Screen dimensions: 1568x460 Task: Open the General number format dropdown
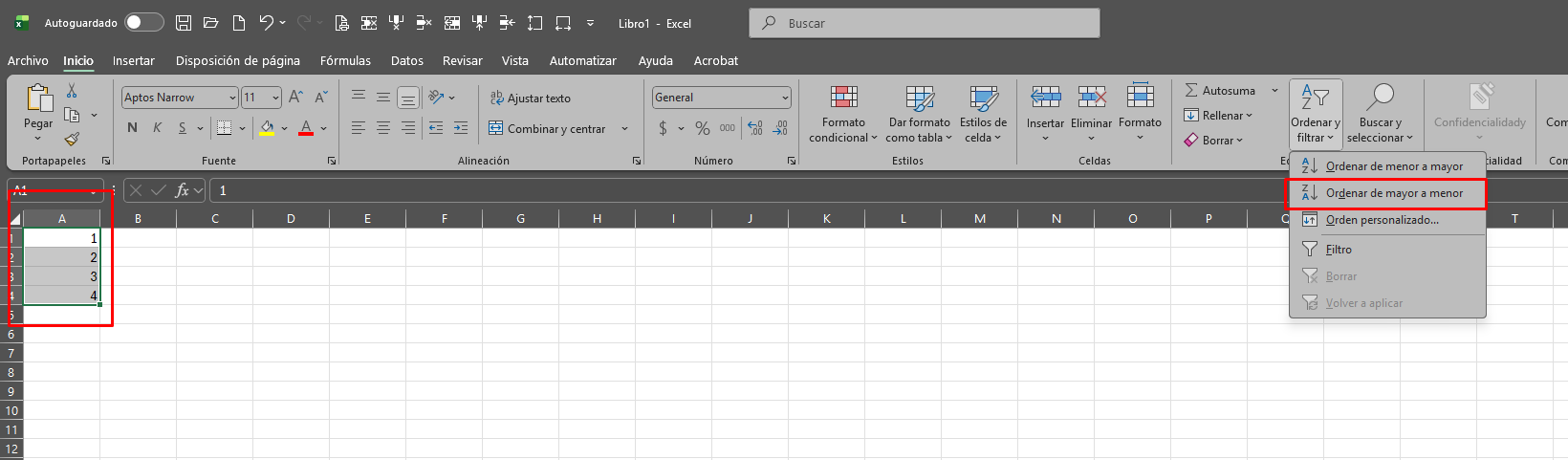pyautogui.click(x=785, y=98)
